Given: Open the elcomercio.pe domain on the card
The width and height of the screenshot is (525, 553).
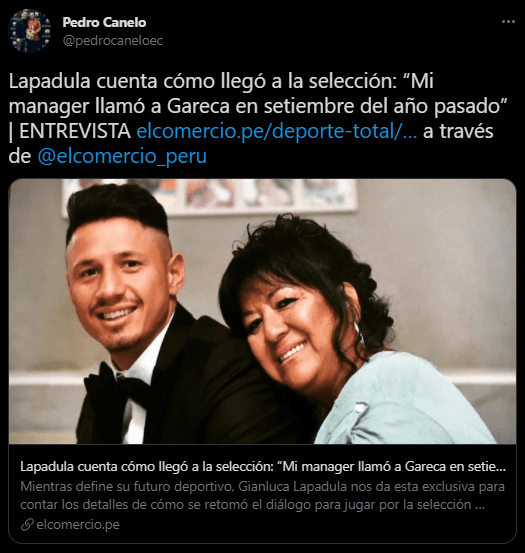Looking at the screenshot, I should tap(78, 524).
